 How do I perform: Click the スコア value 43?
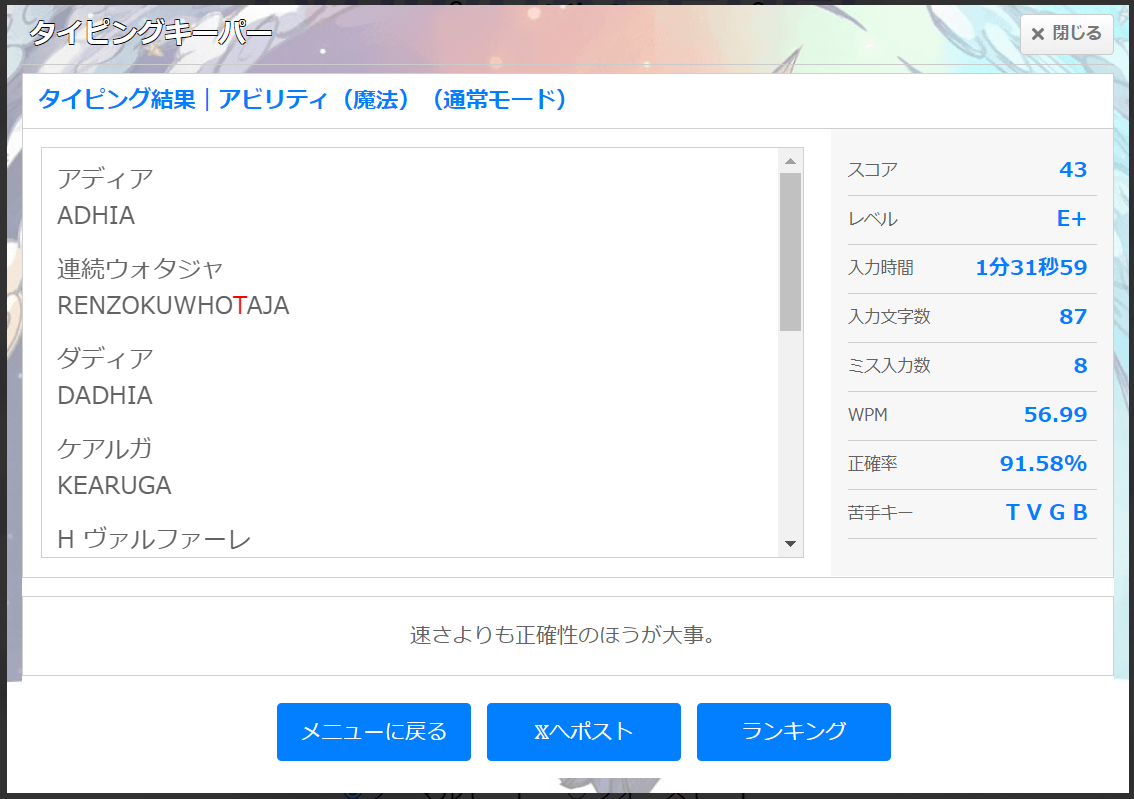pyautogui.click(x=1072, y=170)
